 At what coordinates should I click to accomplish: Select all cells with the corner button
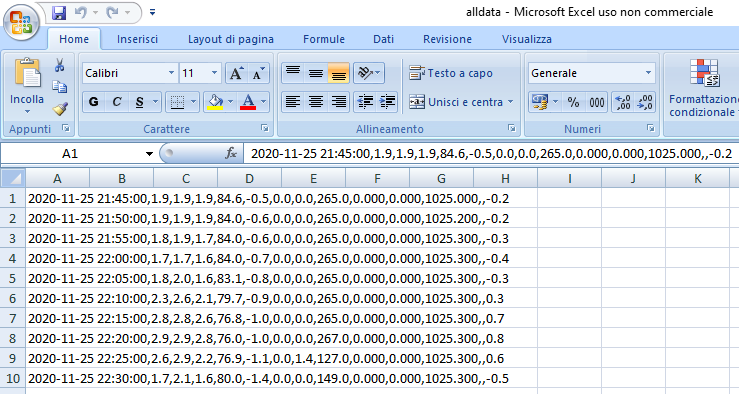13,179
